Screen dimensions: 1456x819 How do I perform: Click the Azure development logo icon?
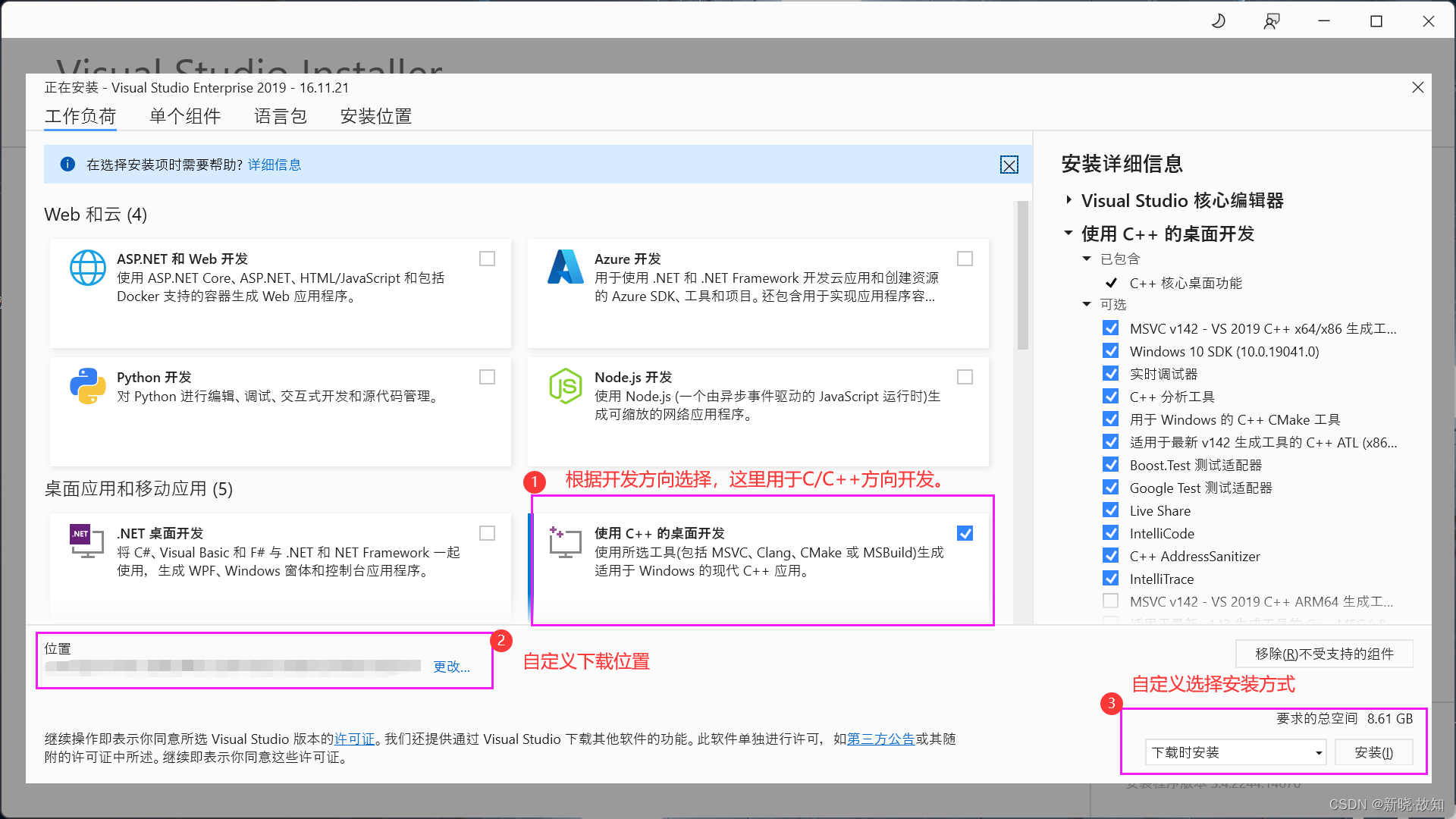click(x=566, y=267)
